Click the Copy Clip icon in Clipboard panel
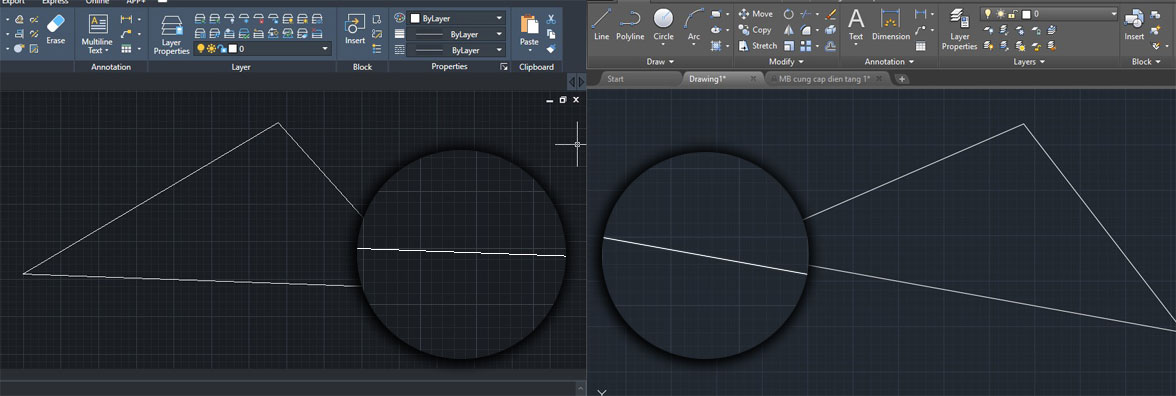Viewport: 1176px width, 396px height. 551,34
